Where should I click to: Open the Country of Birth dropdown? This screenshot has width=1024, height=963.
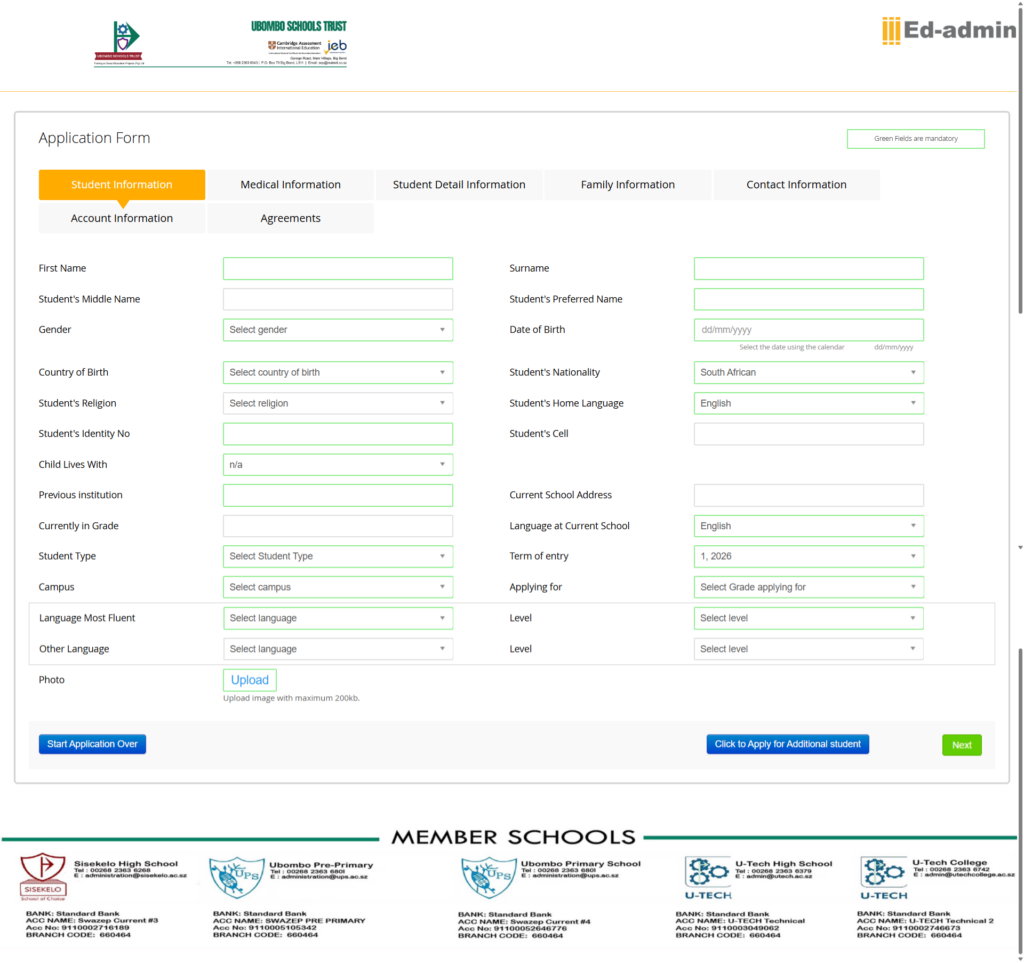tap(338, 372)
